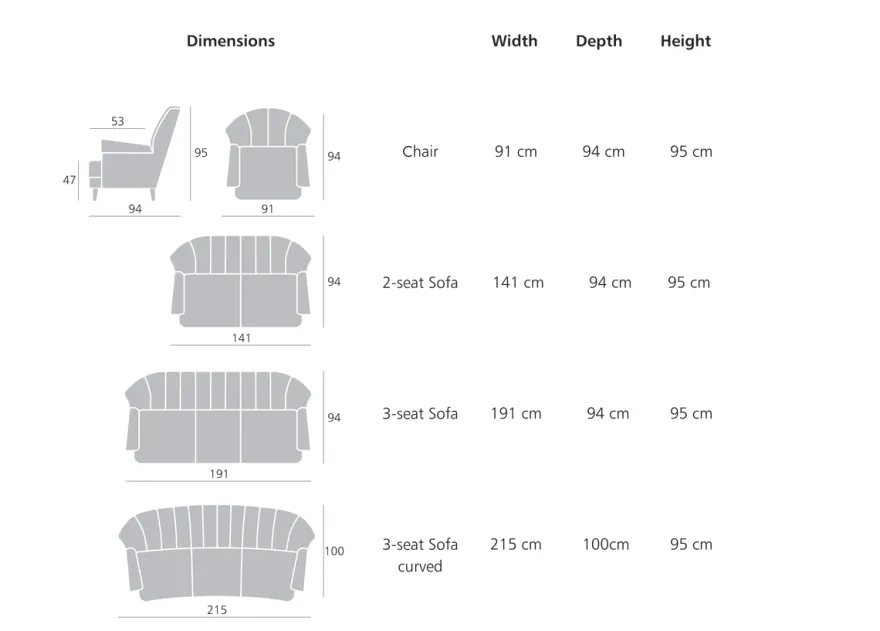The height and width of the screenshot is (631, 880).
Task: Click the 191 cm width value
Action: [516, 414]
